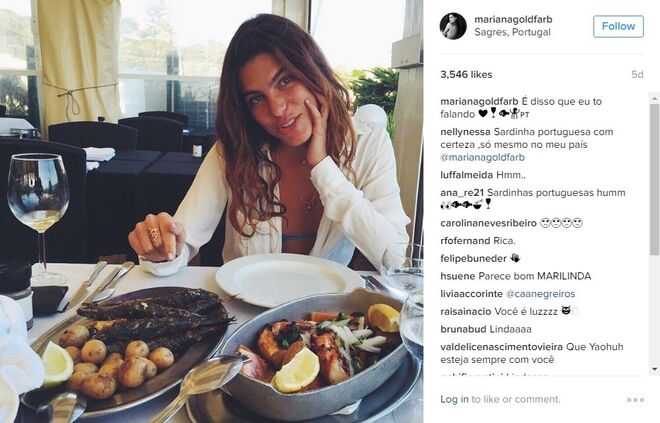This screenshot has width=660, height=423.
Task: Open nellynessa commenter profile
Action: [x=465, y=132]
